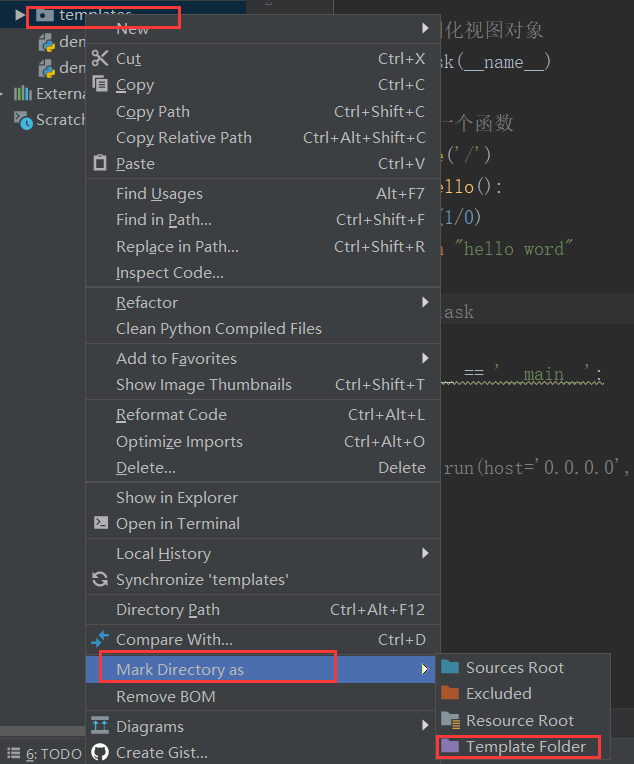Screen dimensions: 634x764
Task: Expand Add to Favorites submenu arrow
Action: point(425,358)
